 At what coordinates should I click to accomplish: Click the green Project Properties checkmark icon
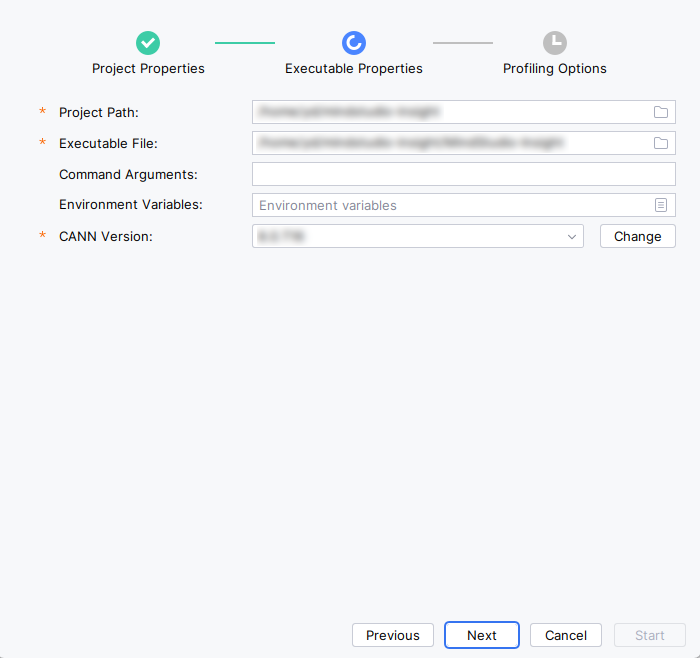(148, 43)
